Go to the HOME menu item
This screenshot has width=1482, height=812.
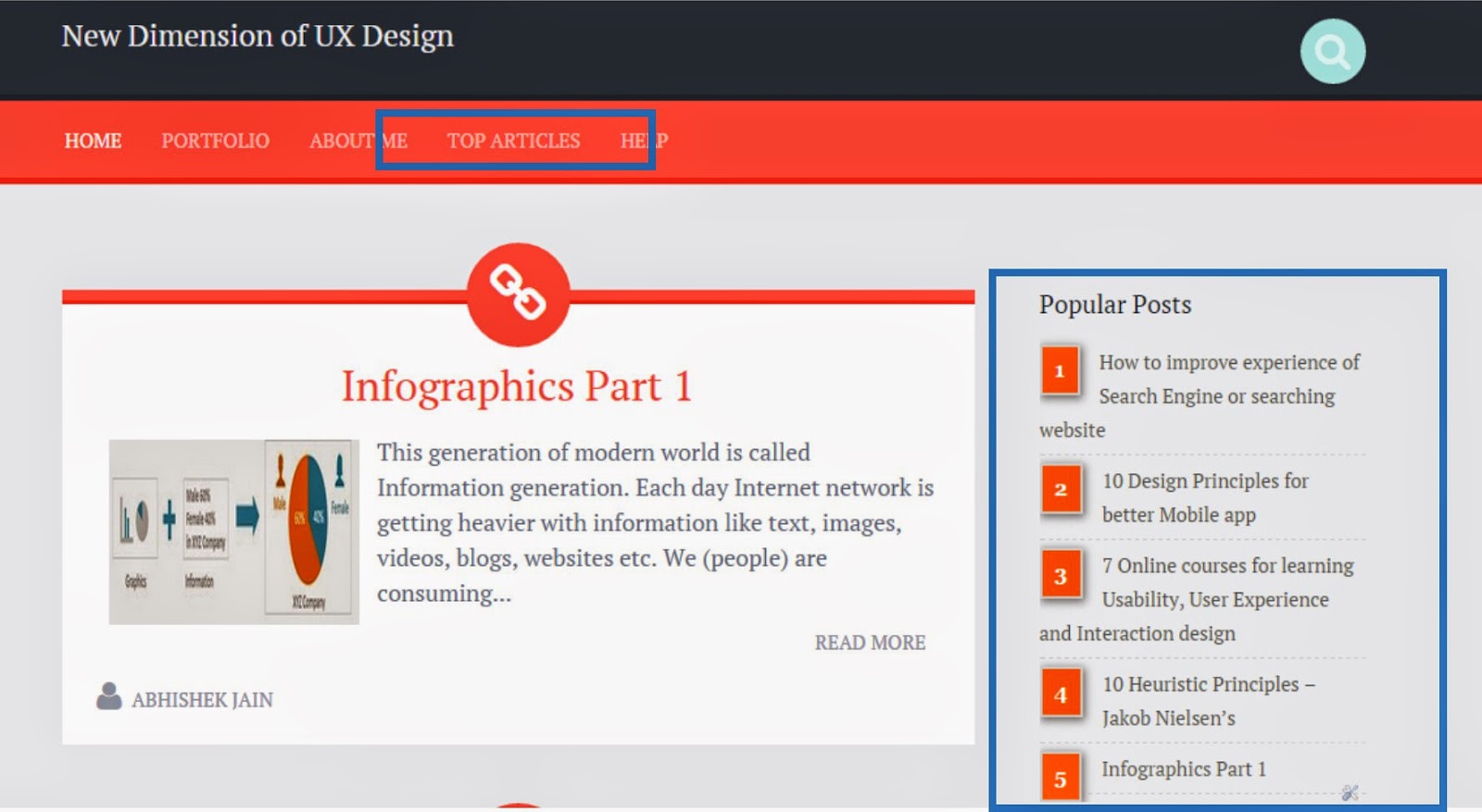93,141
